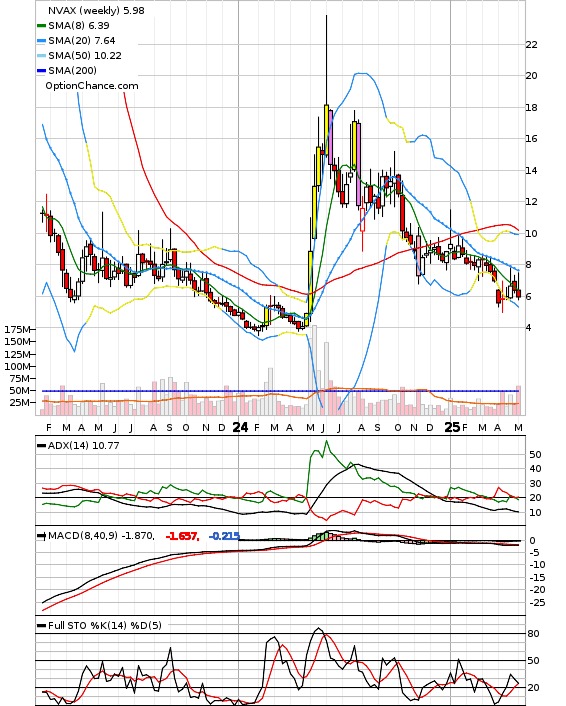Click the dark blue SMA(200) legend swatch
566x706 pixels.
41,70
